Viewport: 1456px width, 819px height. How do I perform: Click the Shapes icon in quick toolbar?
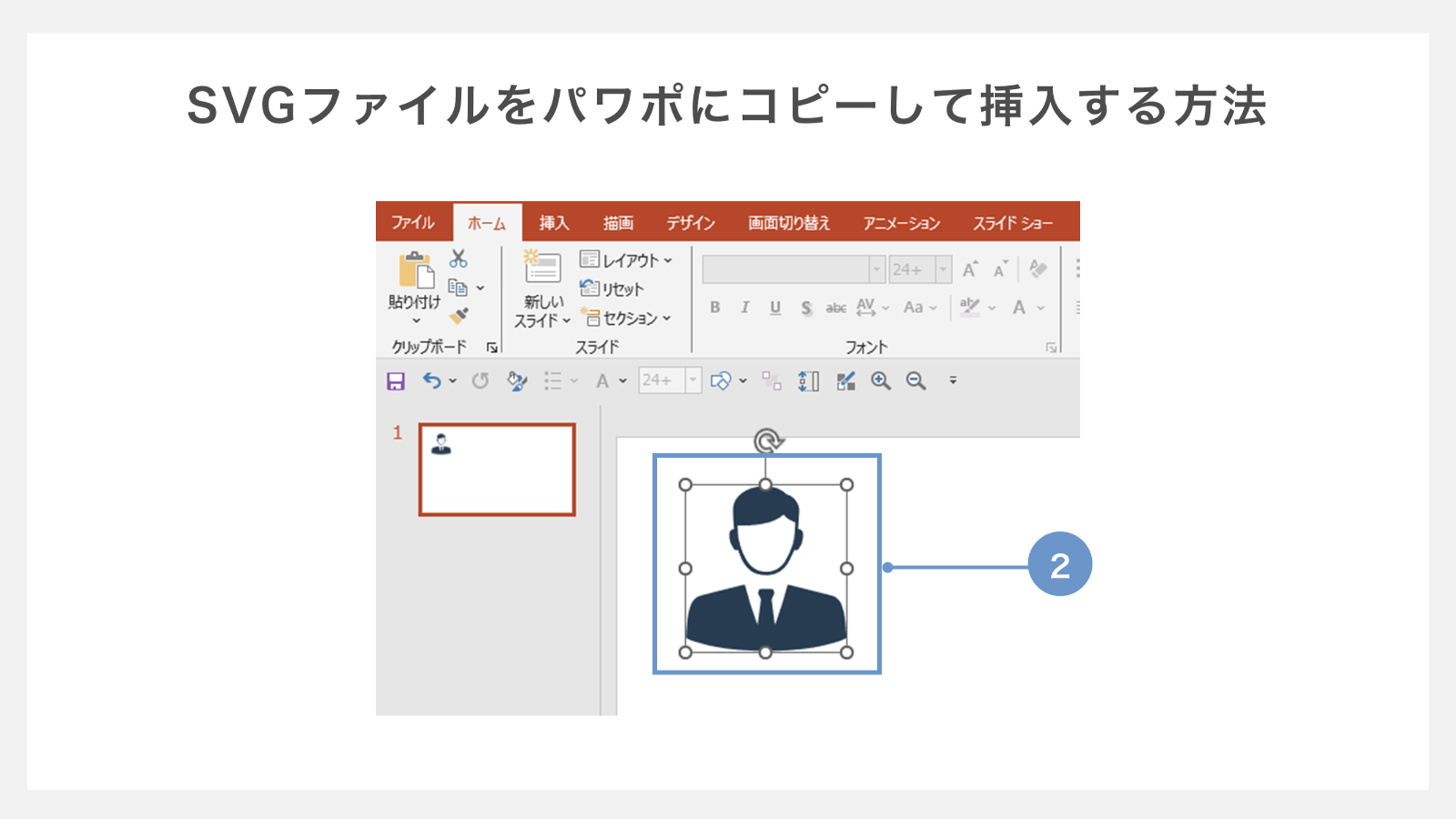[720, 380]
